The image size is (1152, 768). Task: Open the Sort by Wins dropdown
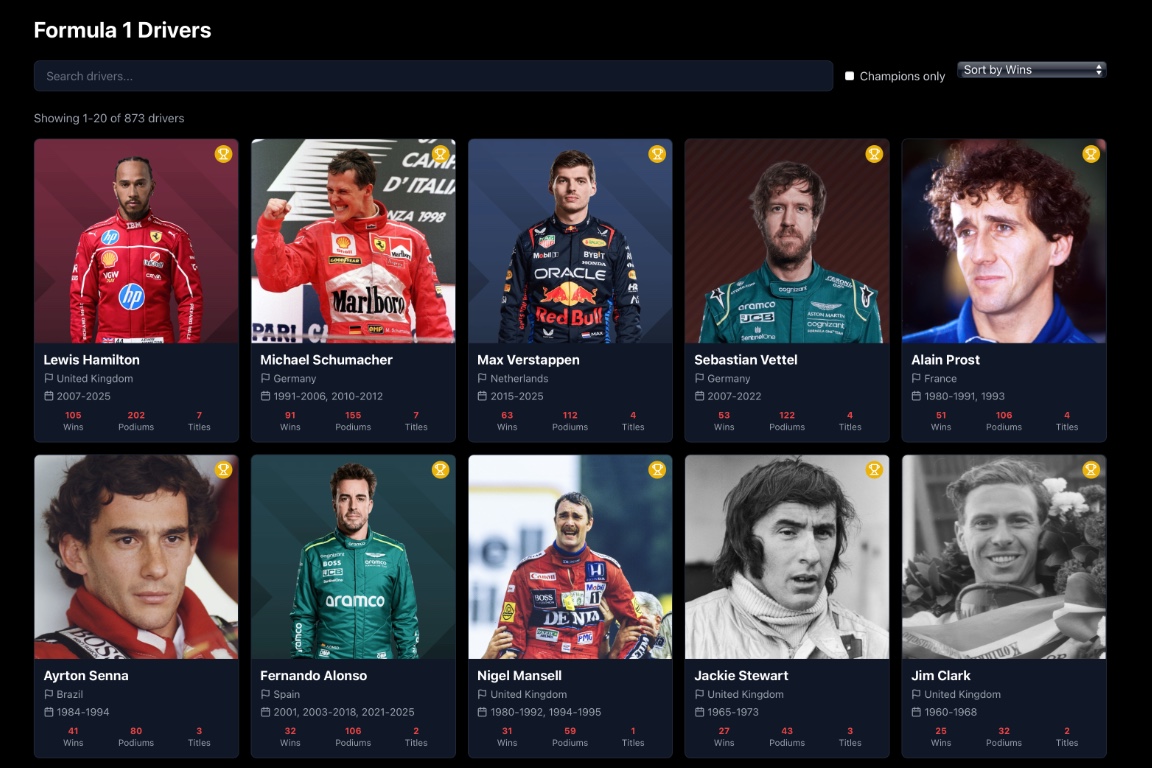pyautogui.click(x=1031, y=69)
